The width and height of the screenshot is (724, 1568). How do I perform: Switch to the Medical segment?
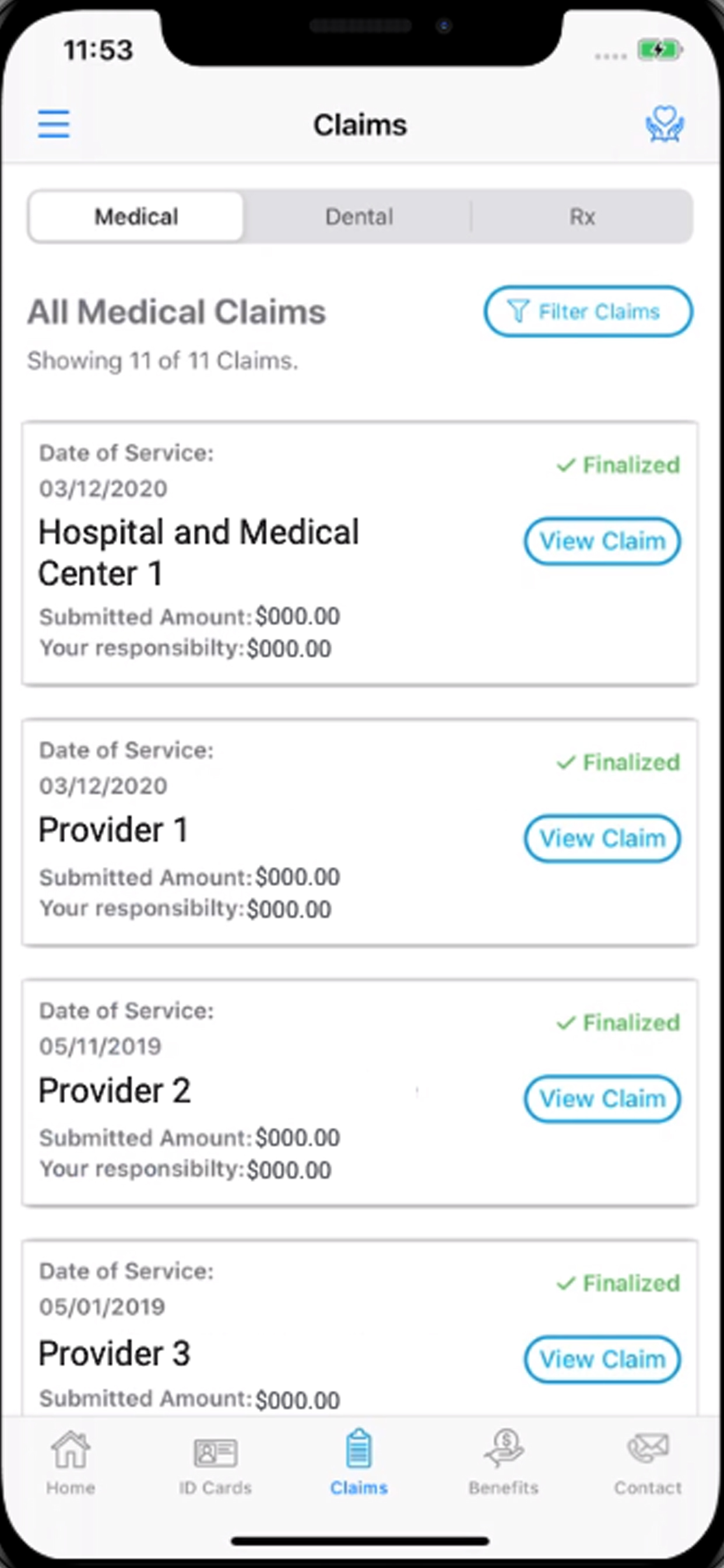(x=136, y=216)
